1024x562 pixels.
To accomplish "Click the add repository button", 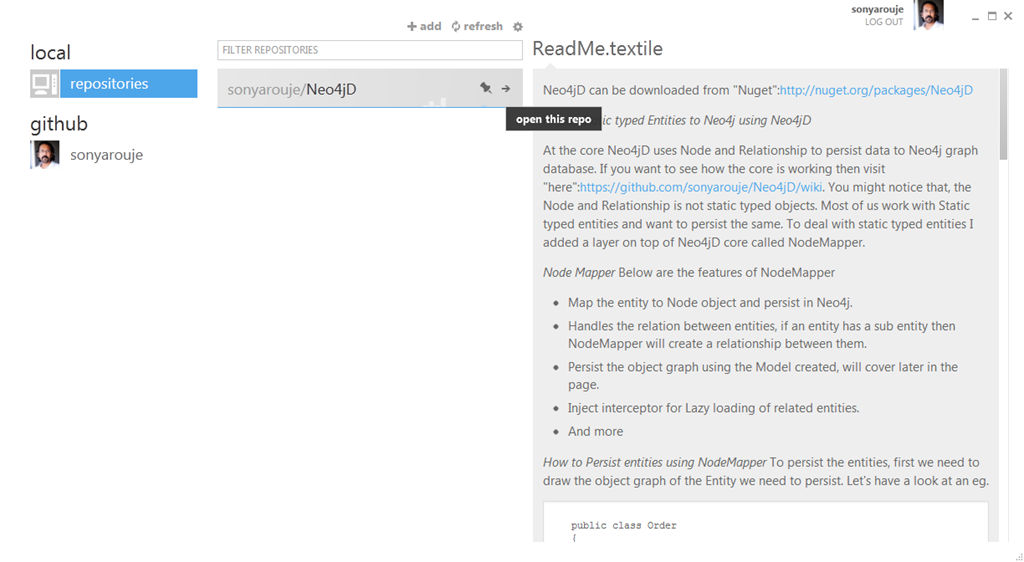I will tap(424, 27).
